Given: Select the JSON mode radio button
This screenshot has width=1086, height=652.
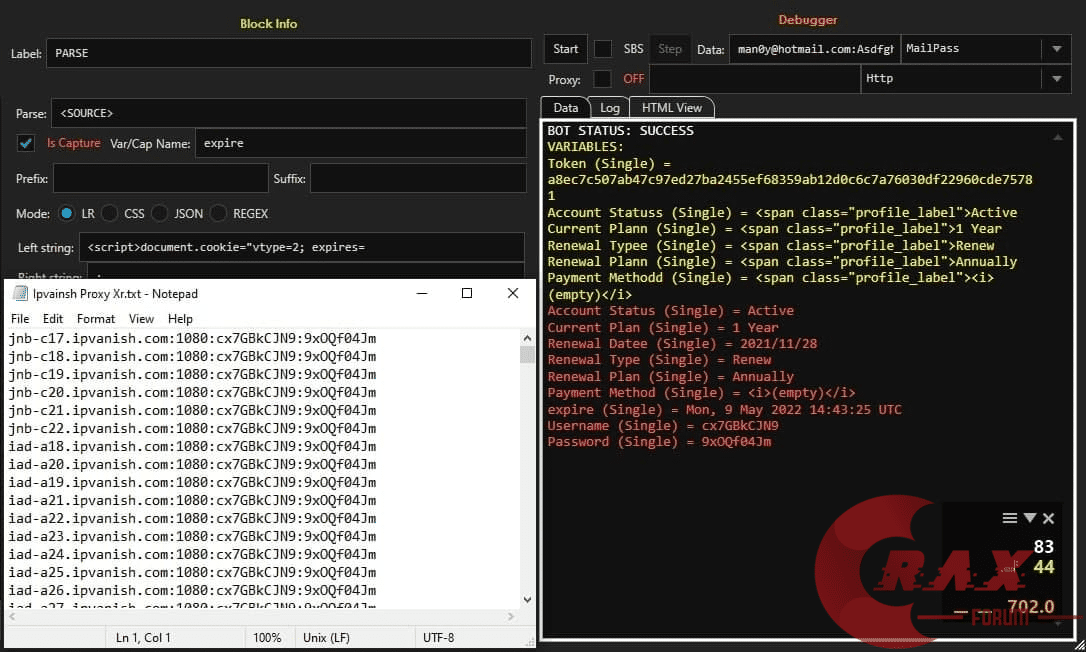Looking at the screenshot, I should point(159,213).
